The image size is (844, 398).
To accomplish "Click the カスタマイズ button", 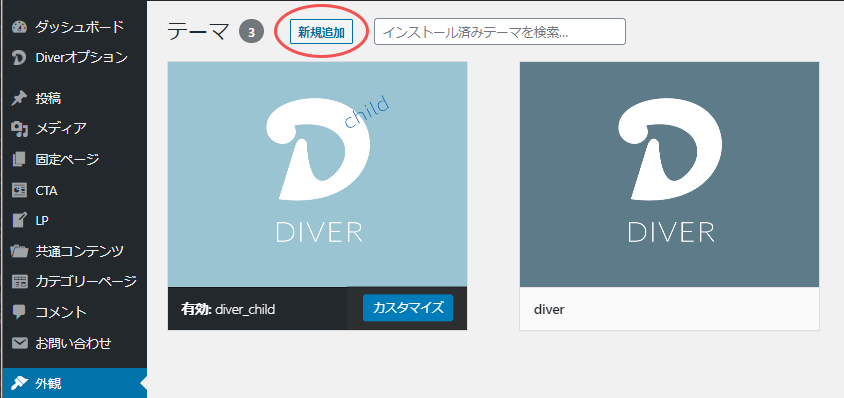I will click(x=407, y=308).
